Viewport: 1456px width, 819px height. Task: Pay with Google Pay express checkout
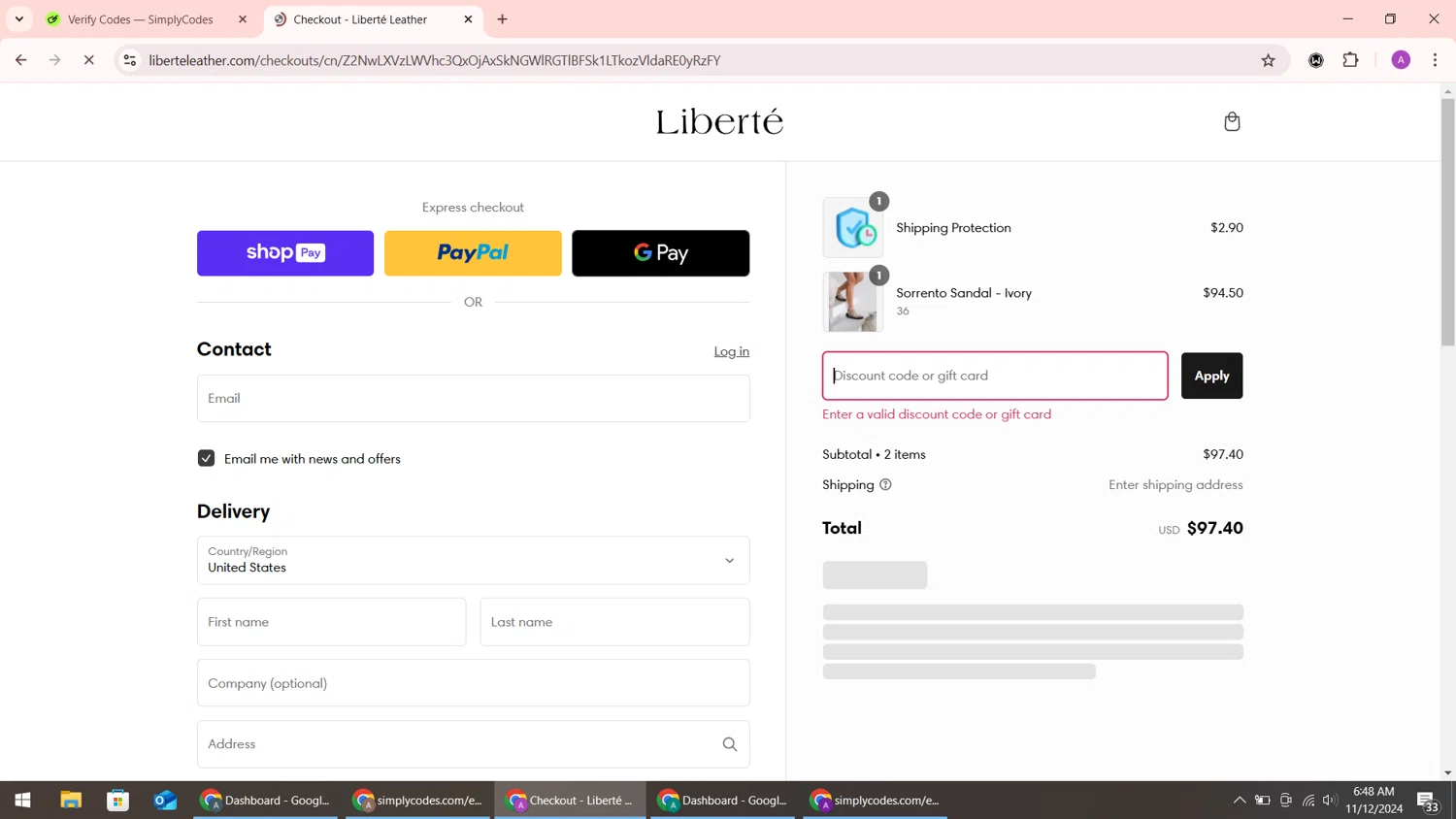coord(660,253)
